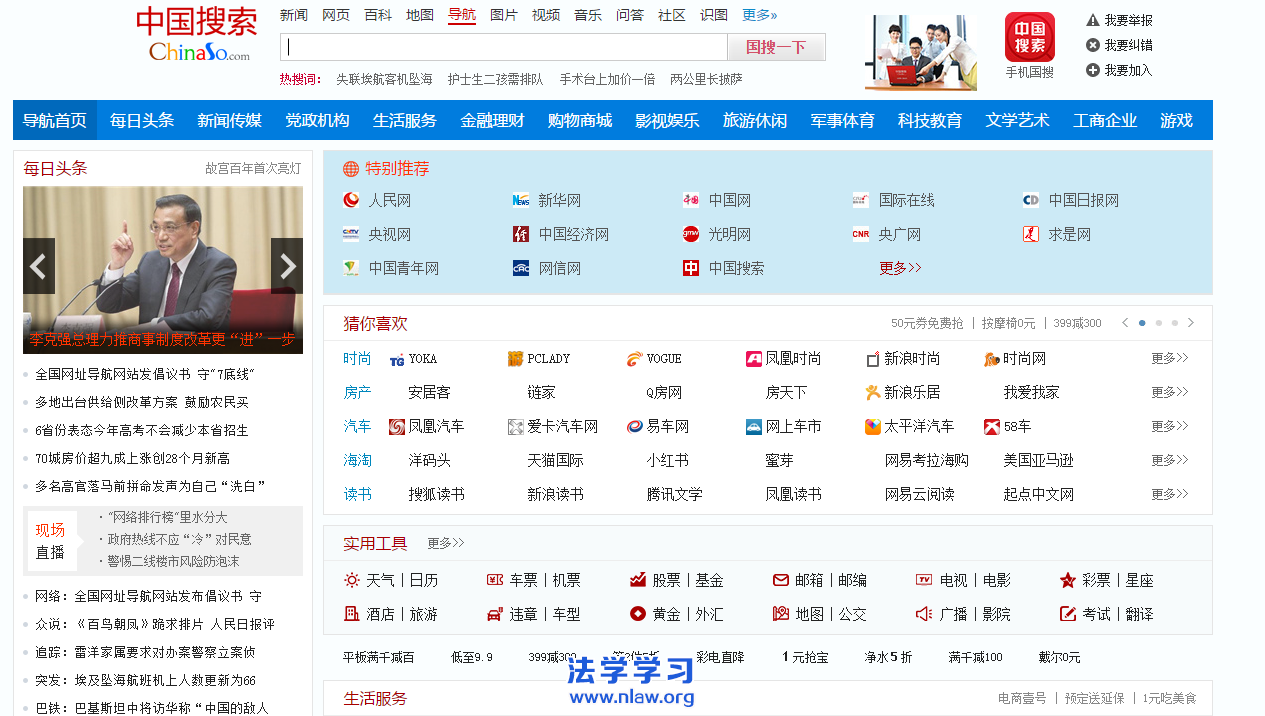This screenshot has height=716, width=1265.
Task: Click the 国际在线 site icon
Action: pos(861,200)
